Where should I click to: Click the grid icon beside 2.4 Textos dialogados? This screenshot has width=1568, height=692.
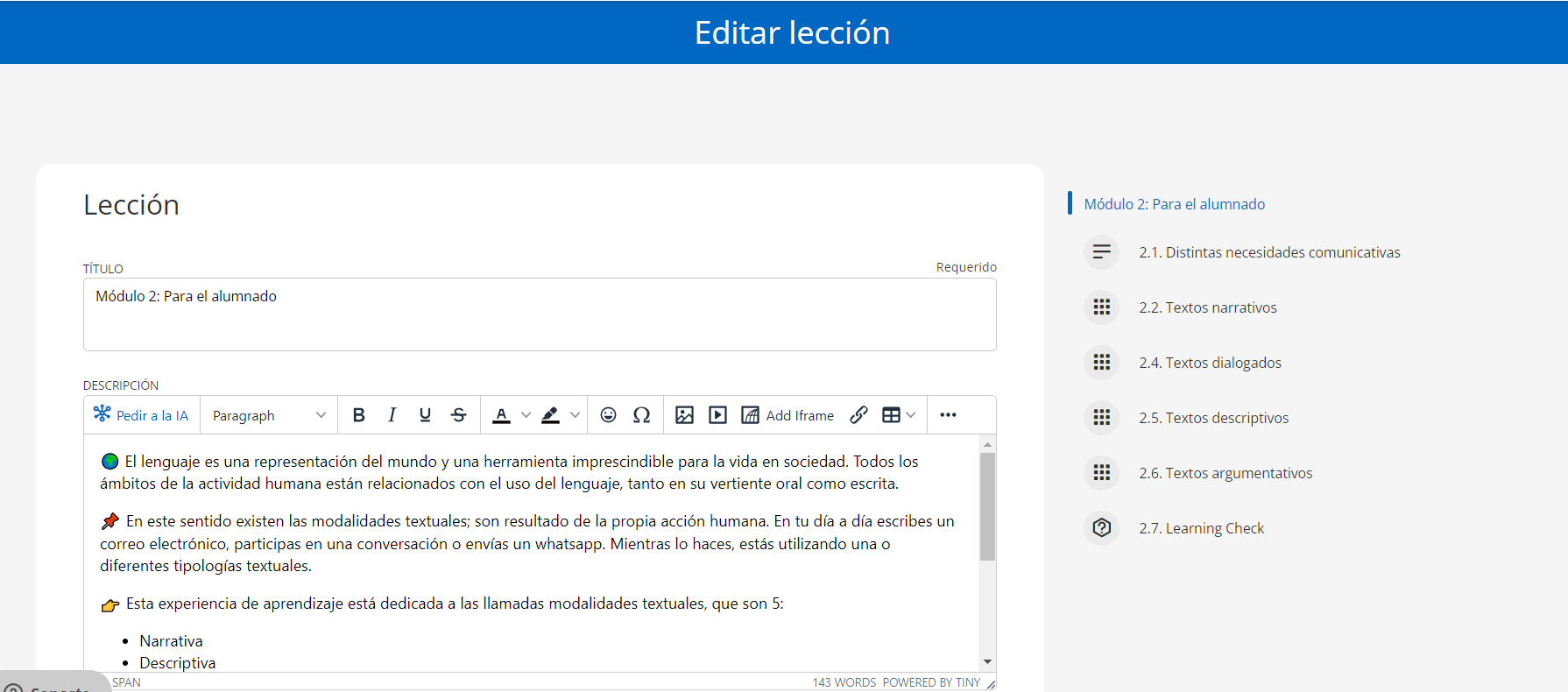[1102, 363]
